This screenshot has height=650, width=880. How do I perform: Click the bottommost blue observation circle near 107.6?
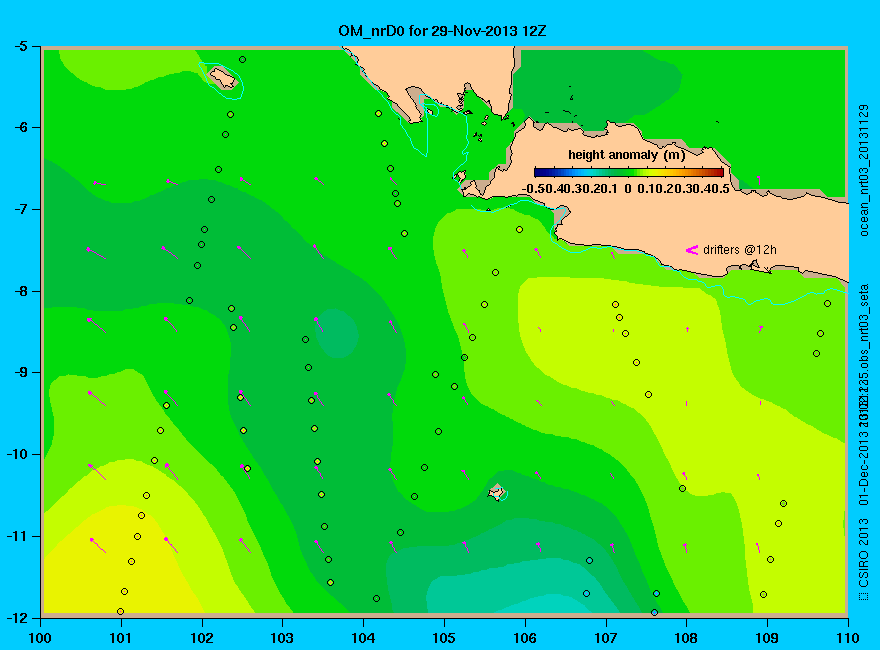[x=654, y=612]
